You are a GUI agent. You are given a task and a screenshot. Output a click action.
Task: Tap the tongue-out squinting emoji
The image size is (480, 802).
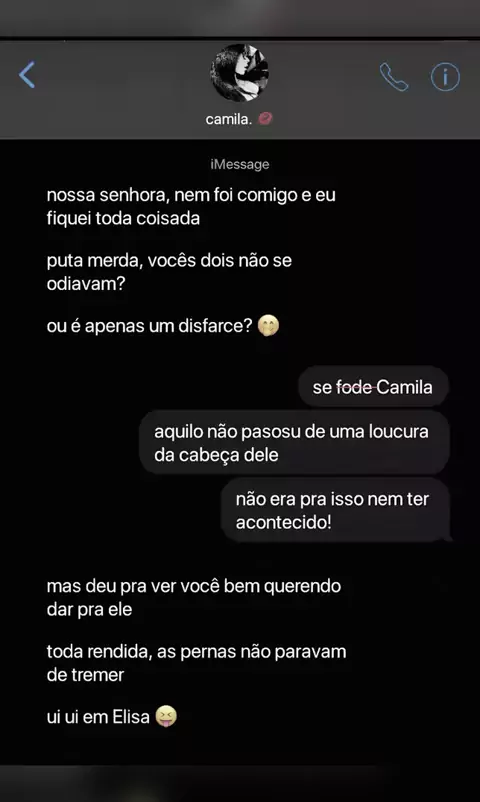(x=166, y=717)
